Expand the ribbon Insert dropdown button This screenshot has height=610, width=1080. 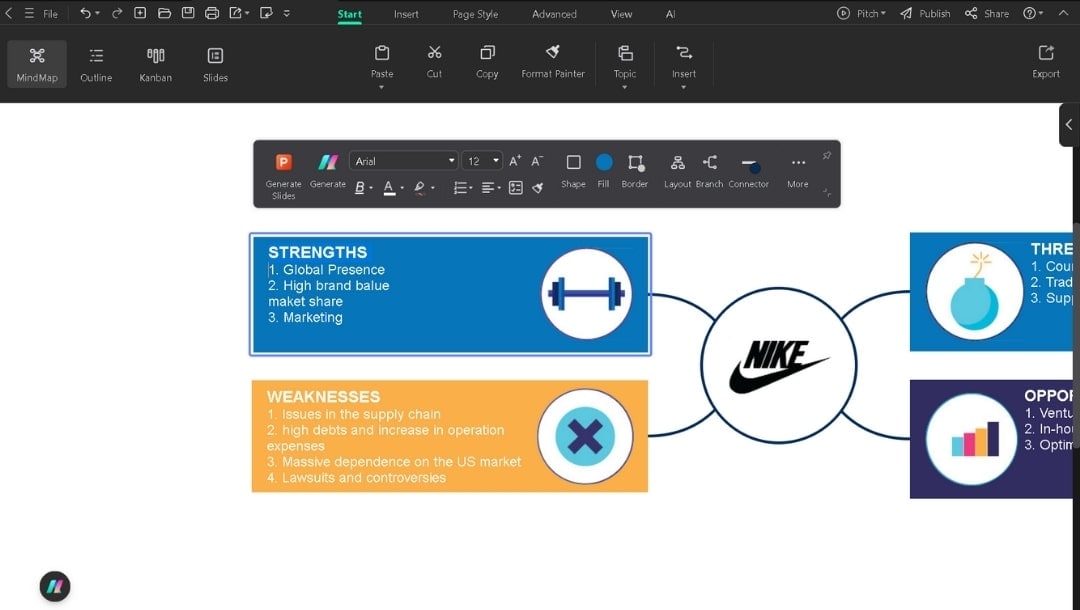point(683,87)
